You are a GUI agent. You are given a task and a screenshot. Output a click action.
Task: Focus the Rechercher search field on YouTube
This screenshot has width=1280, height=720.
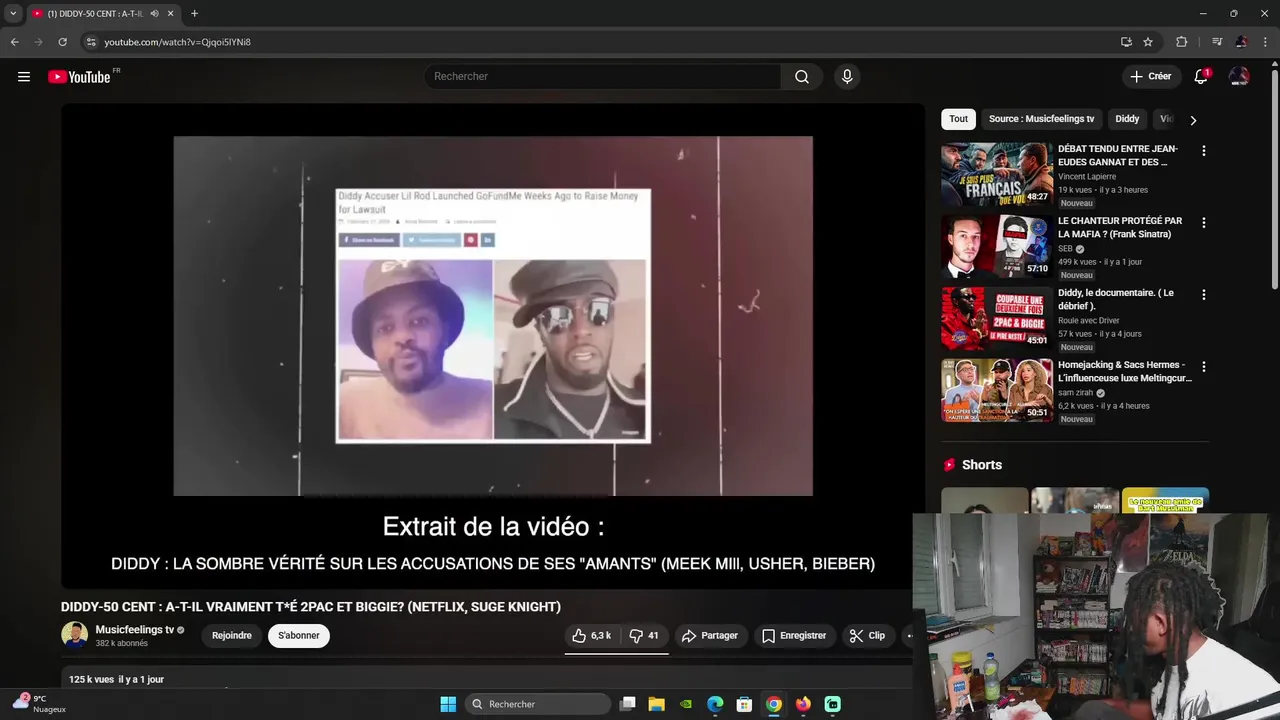click(603, 77)
